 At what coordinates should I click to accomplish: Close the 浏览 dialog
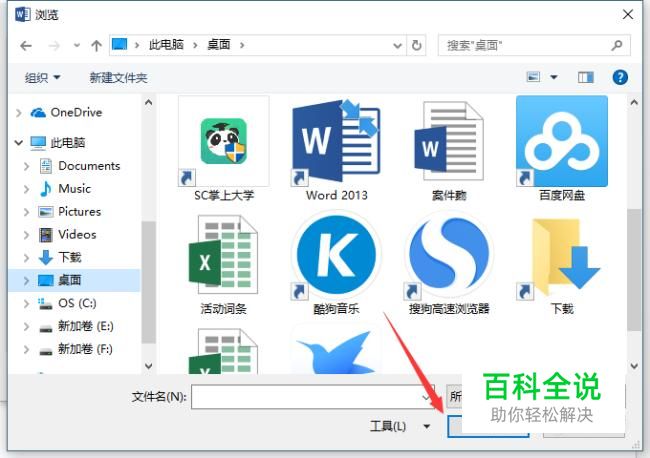[628, 14]
